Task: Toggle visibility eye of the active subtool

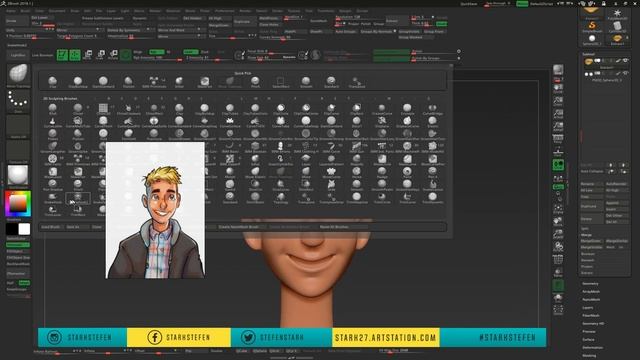Action: tap(625, 61)
